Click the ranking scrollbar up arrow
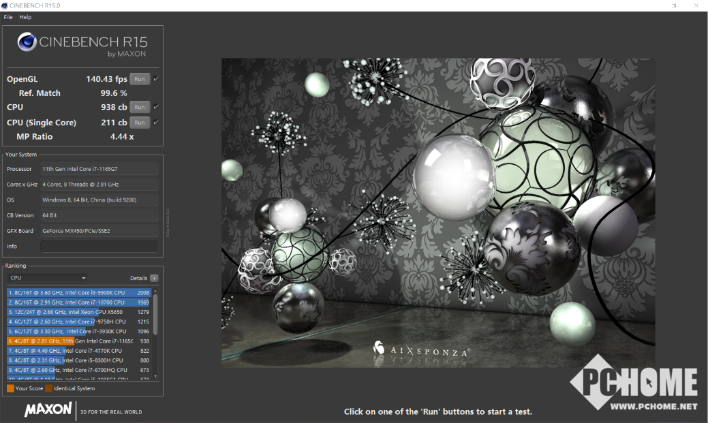Image resolution: width=708 pixels, height=423 pixels. click(156, 292)
